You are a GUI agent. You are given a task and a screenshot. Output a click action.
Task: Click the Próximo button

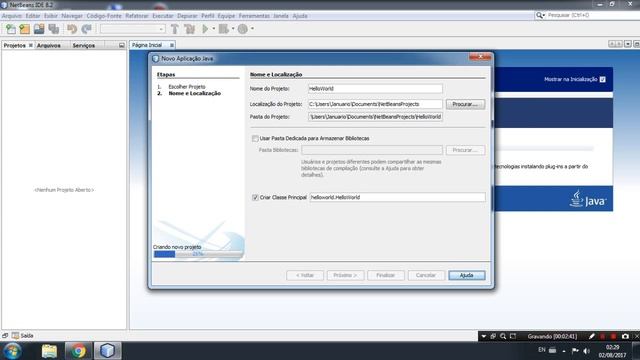tap(345, 276)
